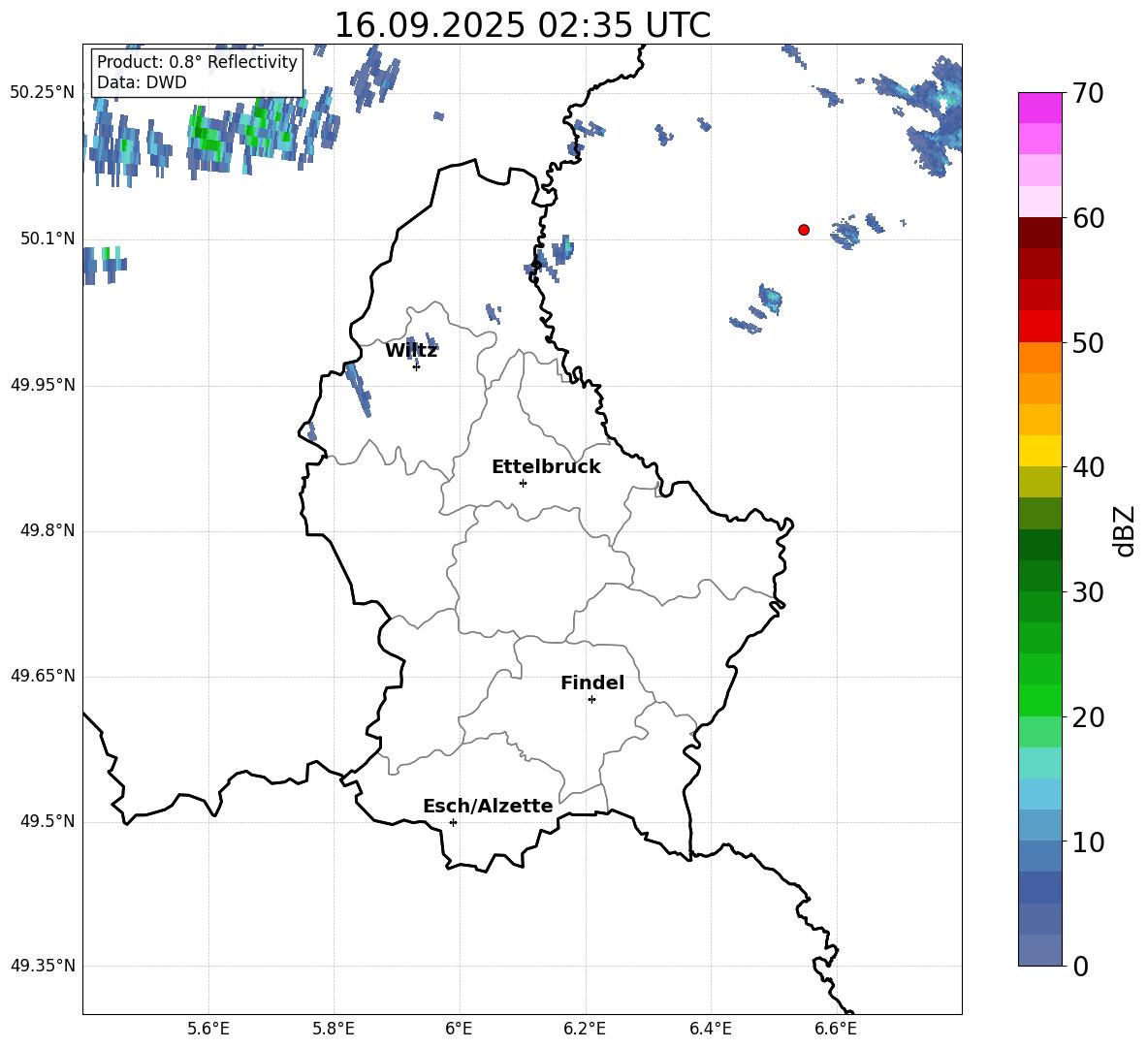Click colorbar tick label 0
This screenshot has width=1148, height=1048.
tap(1080, 966)
